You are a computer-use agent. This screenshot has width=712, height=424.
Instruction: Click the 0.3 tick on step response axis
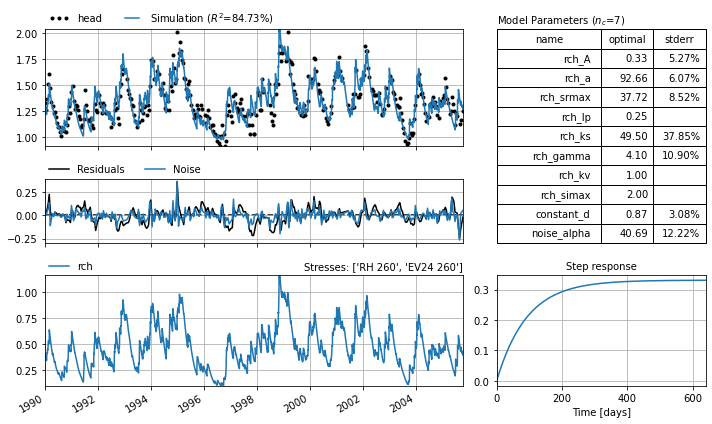tap(482, 290)
